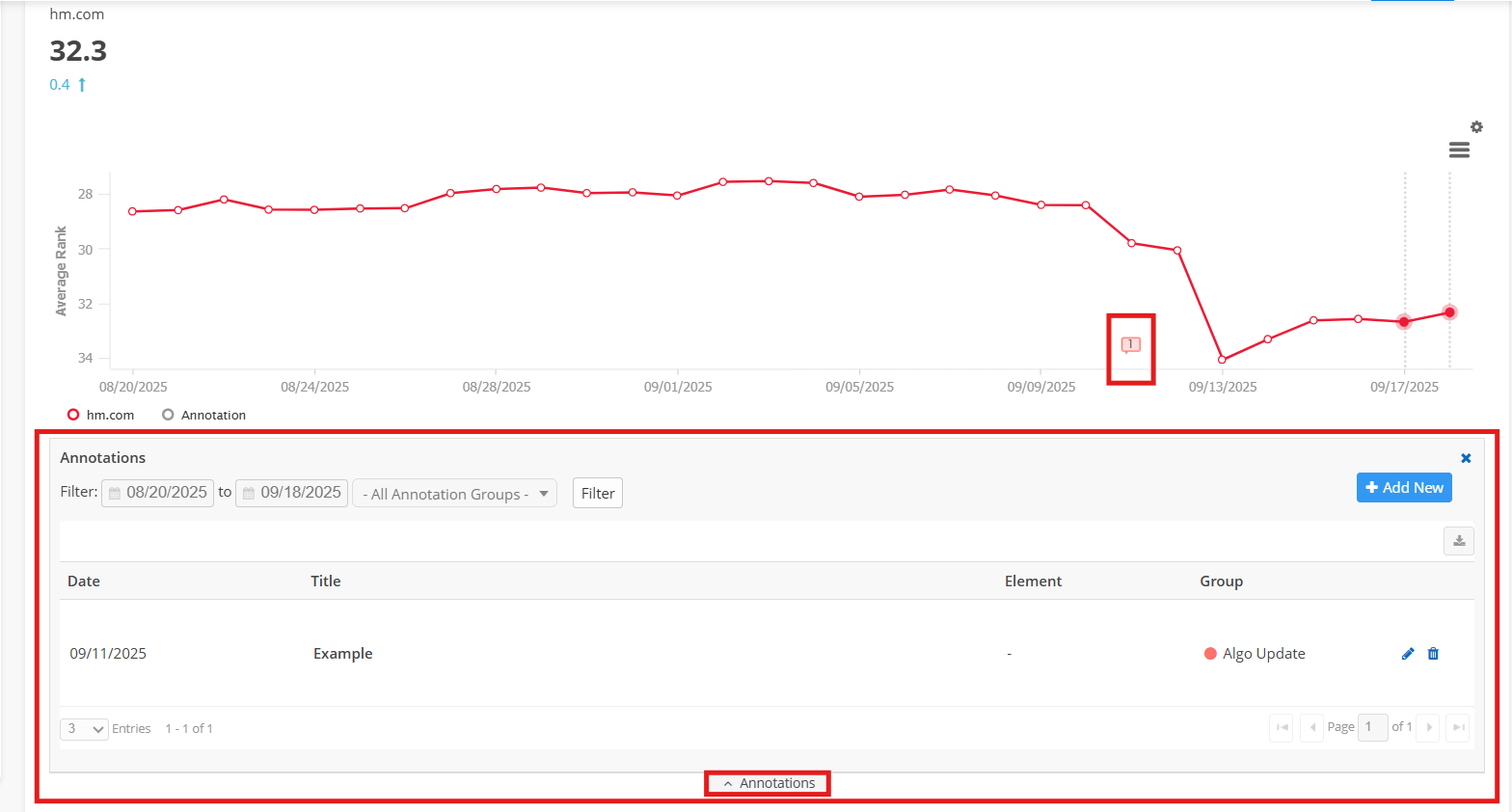Change entries per page dropdown
The height and width of the screenshot is (812, 1512).
point(84,729)
